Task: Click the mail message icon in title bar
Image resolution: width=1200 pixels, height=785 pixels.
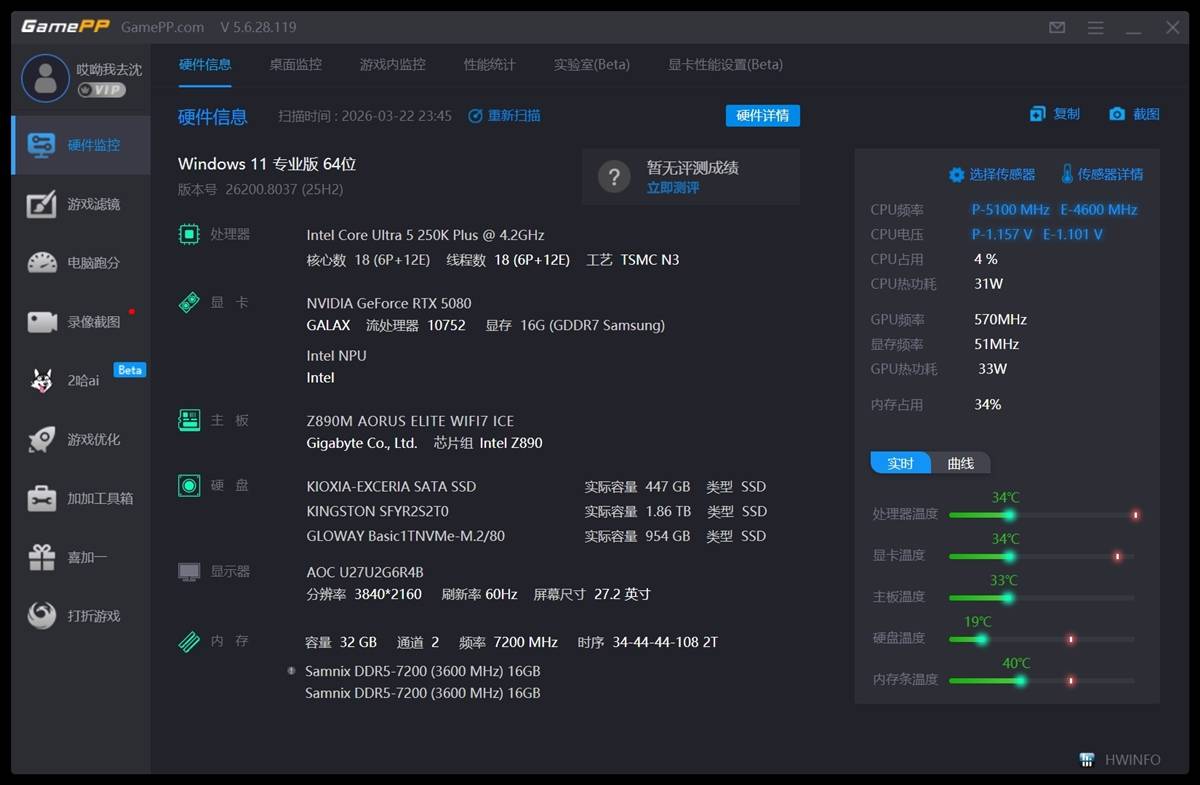Action: point(1057,28)
